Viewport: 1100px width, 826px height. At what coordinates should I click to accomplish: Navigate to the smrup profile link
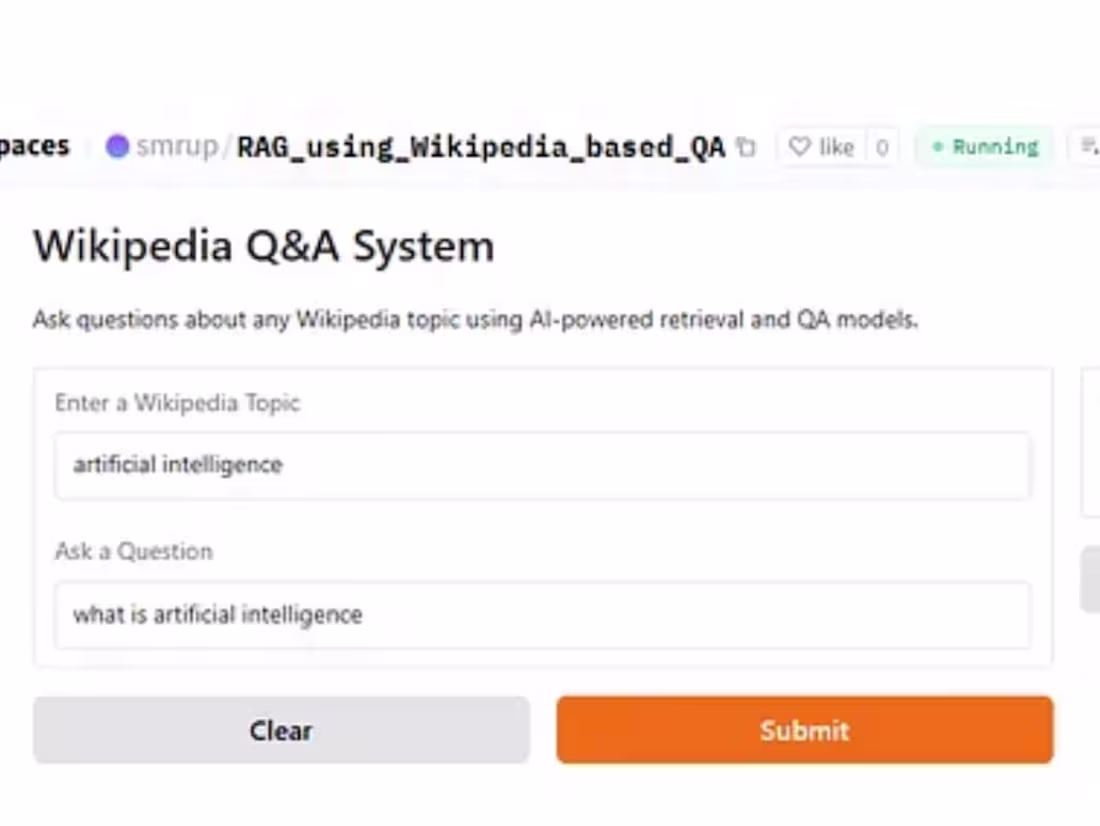[175, 146]
